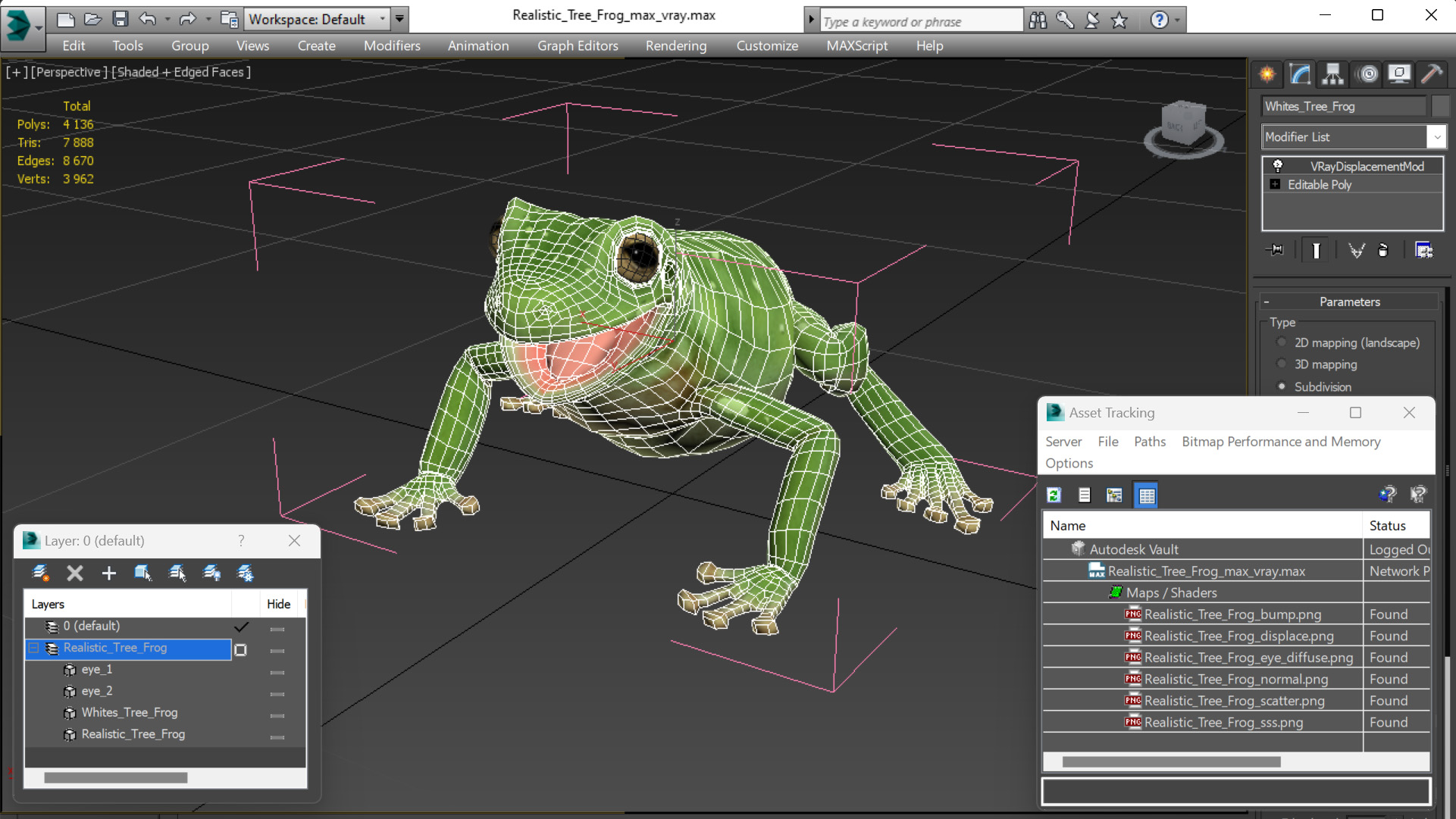Open the Modifiers menu
1456x819 pixels.
coord(392,45)
